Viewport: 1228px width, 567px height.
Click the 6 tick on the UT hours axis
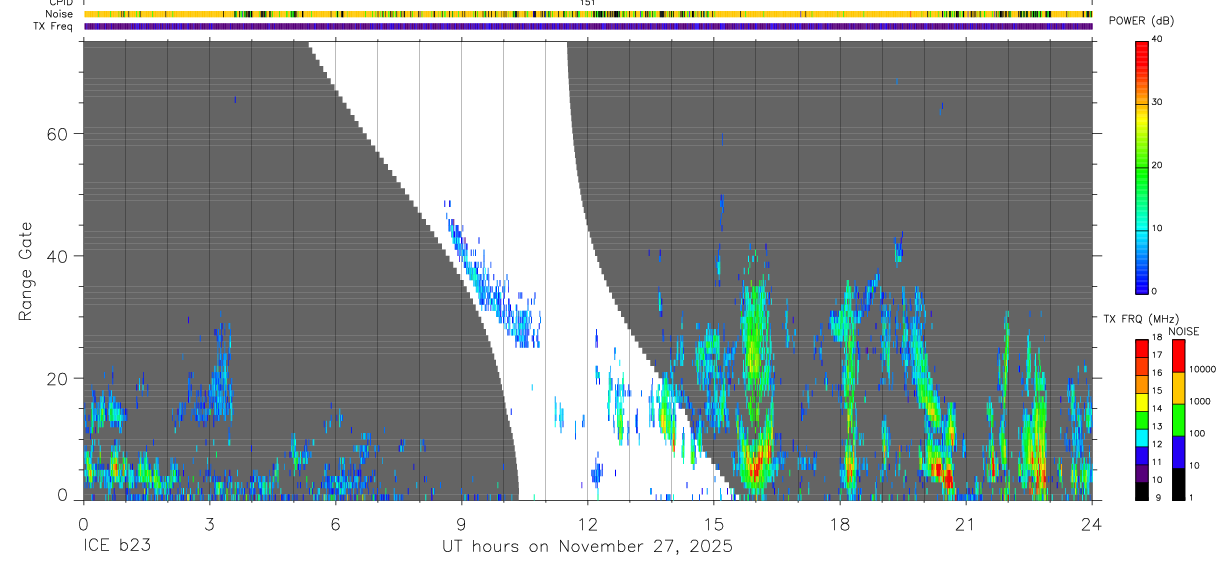(x=335, y=523)
